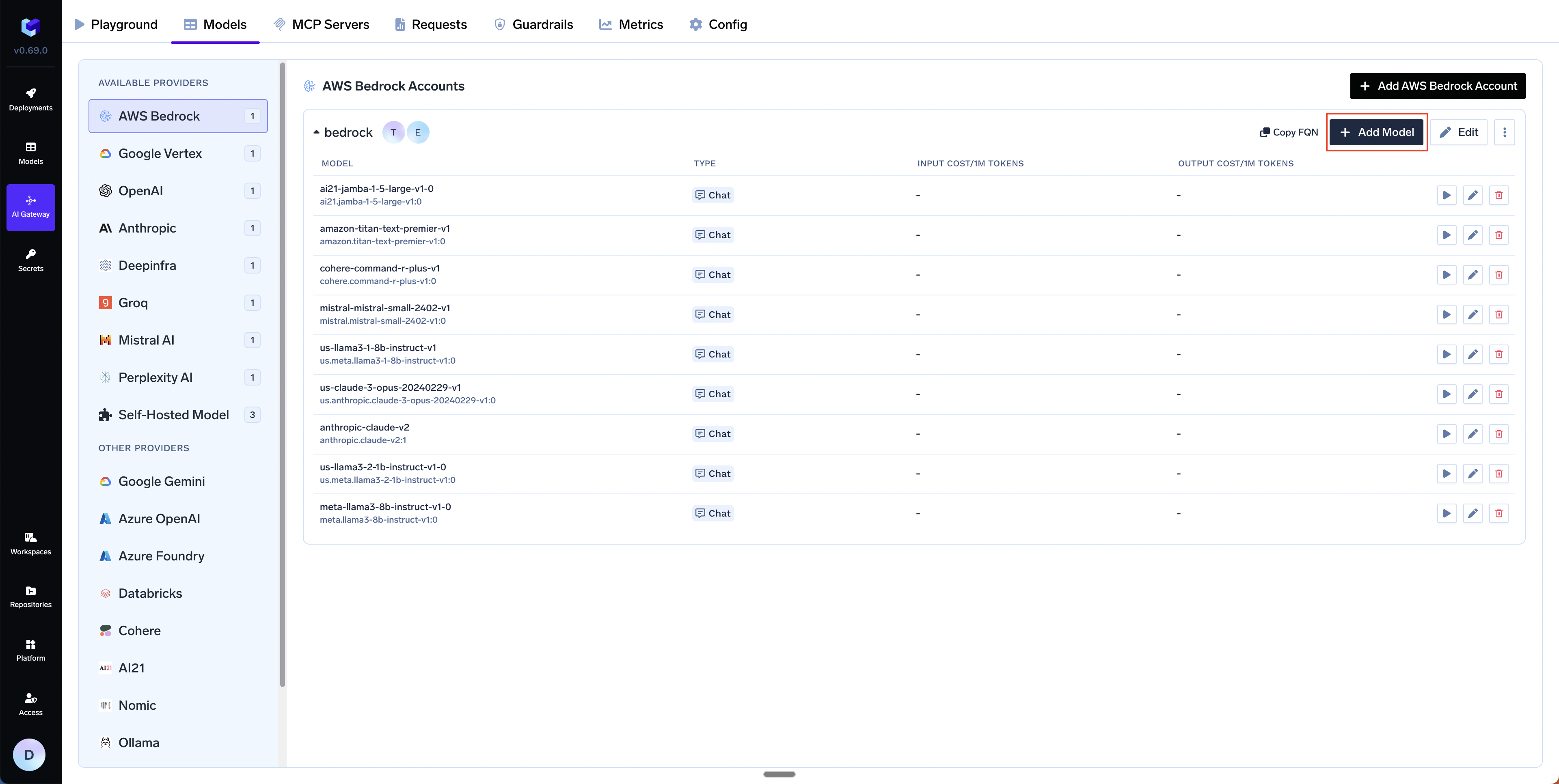The width and height of the screenshot is (1559, 784).
Task: Select the Nomic provider
Action: (x=178, y=705)
